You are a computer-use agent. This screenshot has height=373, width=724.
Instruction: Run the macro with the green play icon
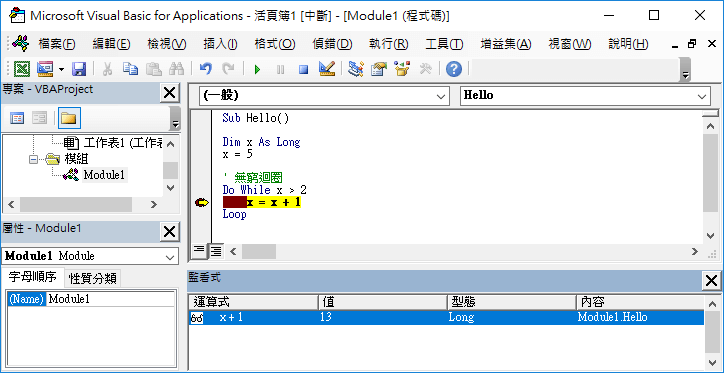[x=257, y=70]
